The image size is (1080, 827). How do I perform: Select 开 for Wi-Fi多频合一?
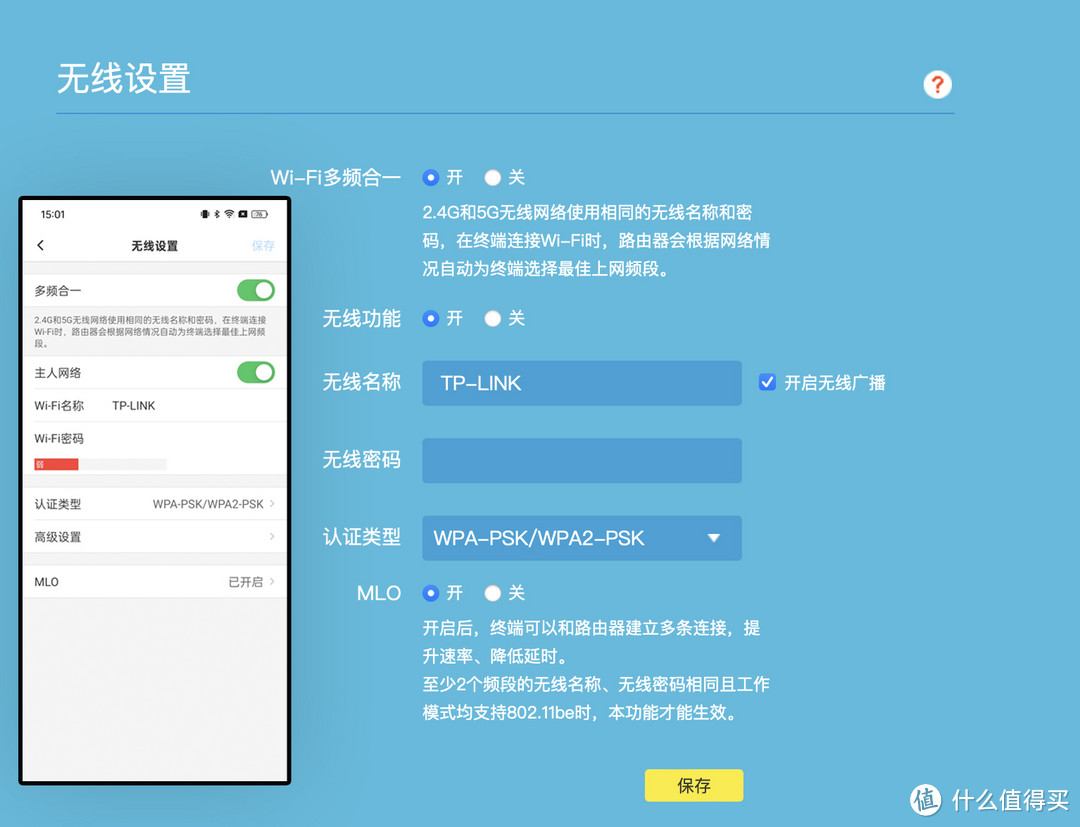430,178
